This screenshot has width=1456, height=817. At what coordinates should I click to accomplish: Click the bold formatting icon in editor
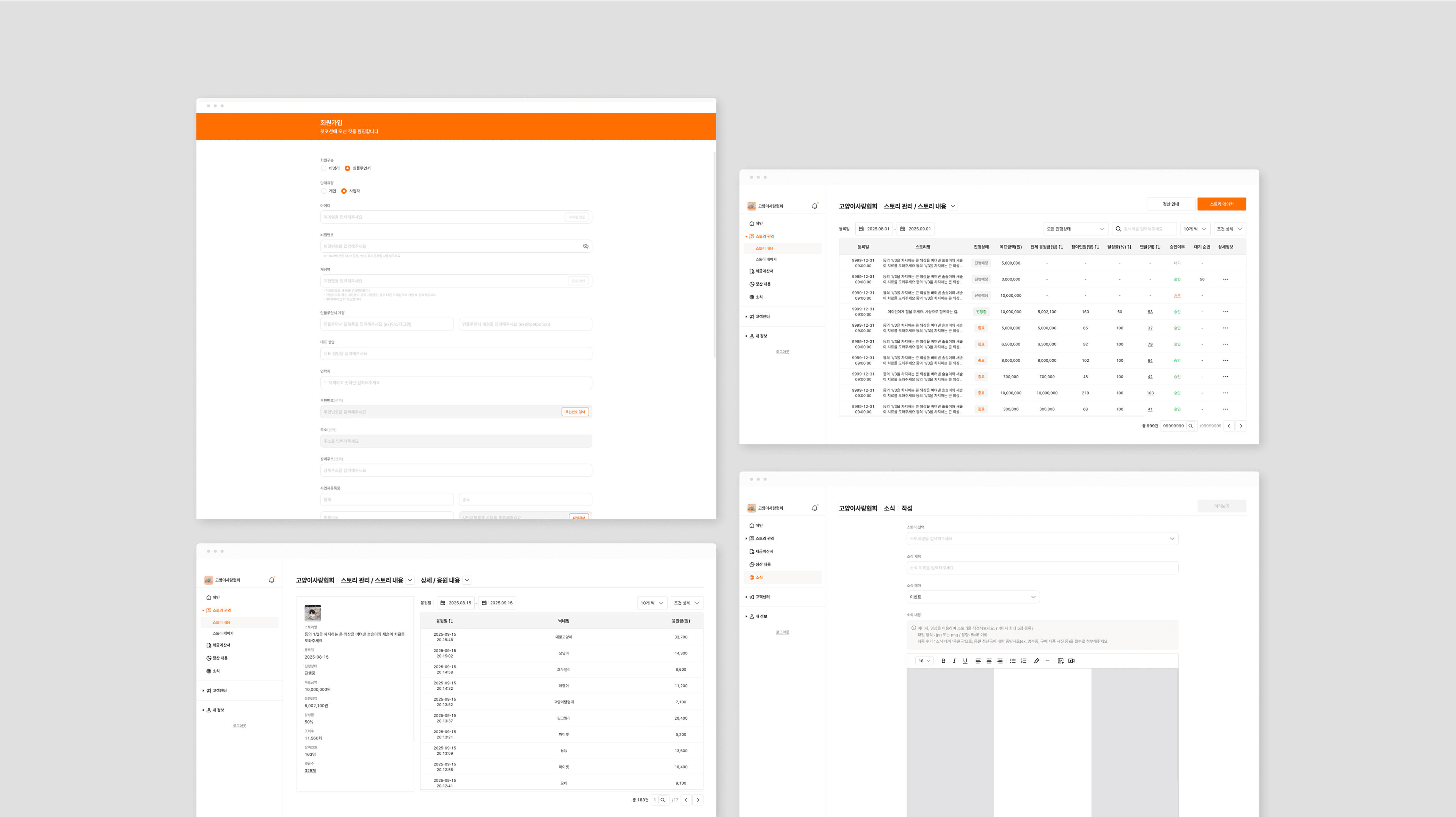pos(943,660)
